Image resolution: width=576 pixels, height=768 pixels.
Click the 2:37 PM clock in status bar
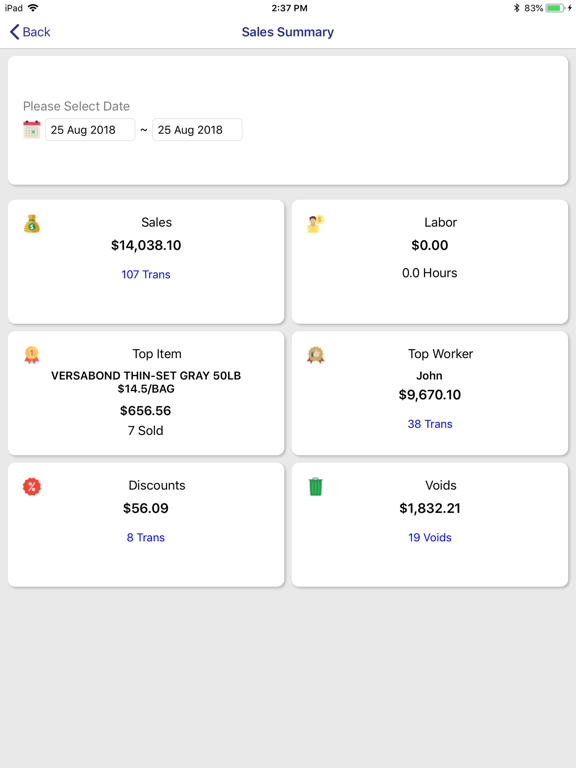coord(289,8)
